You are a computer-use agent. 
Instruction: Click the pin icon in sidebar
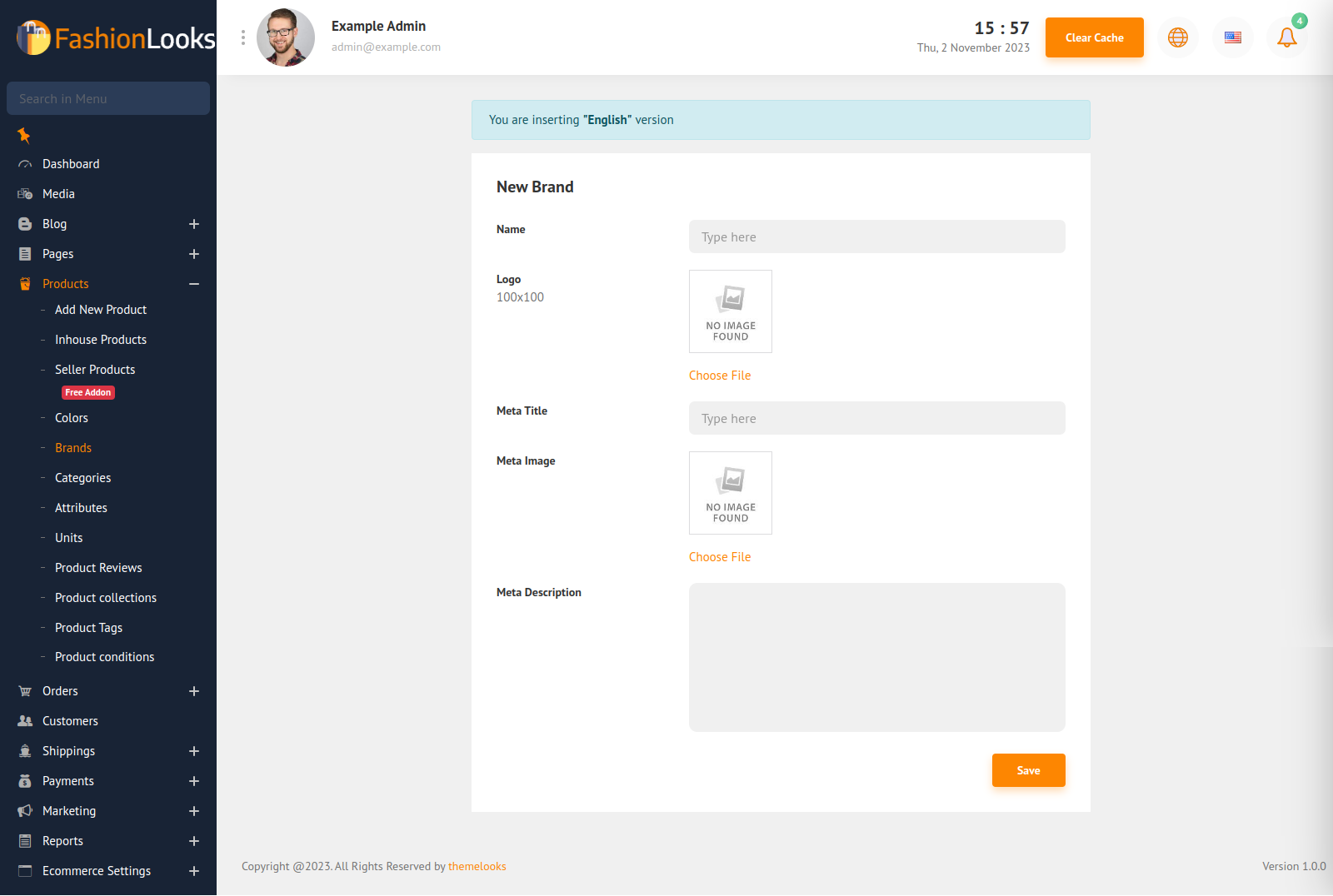coord(24,135)
